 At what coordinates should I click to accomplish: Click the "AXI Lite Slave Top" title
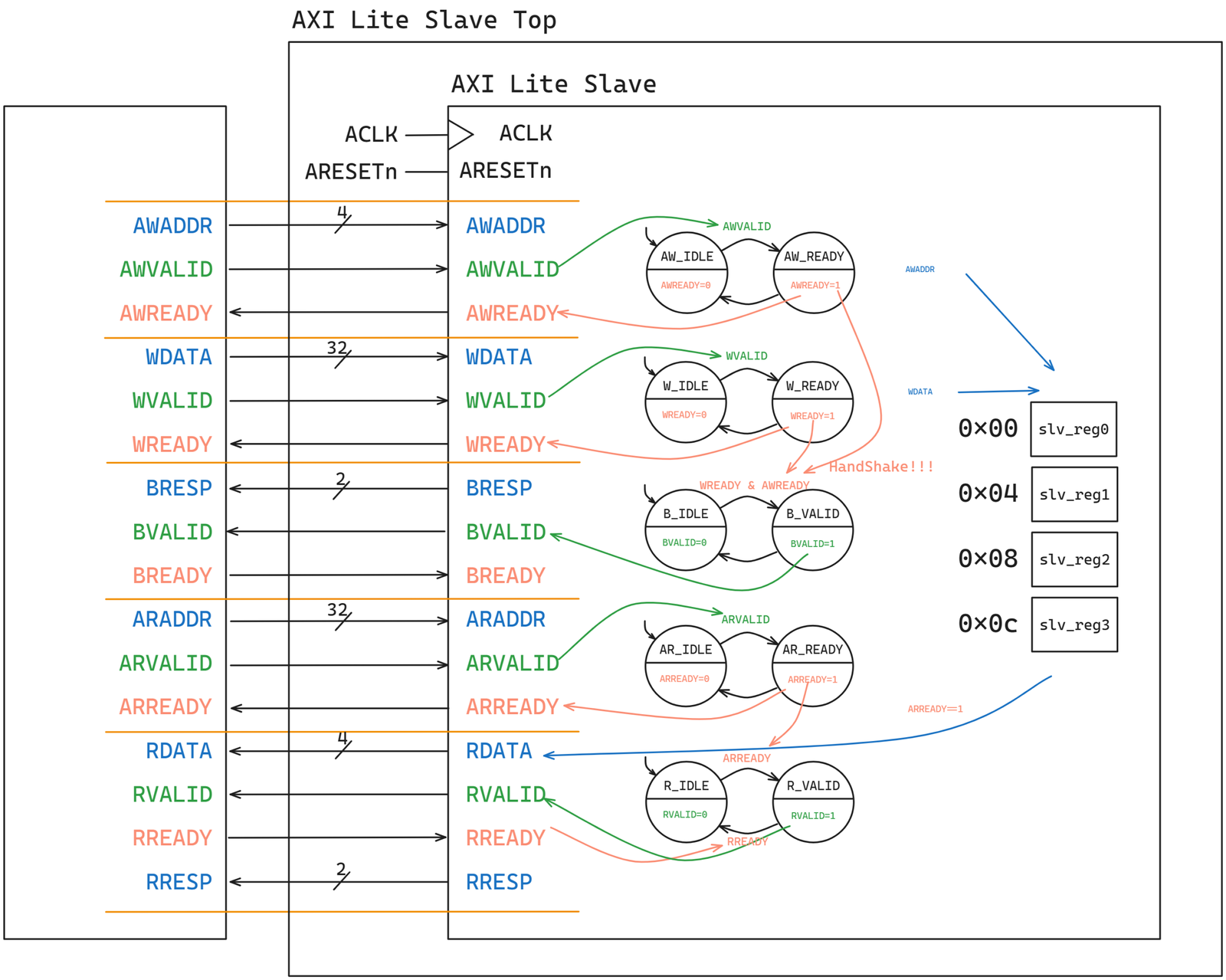tap(424, 20)
